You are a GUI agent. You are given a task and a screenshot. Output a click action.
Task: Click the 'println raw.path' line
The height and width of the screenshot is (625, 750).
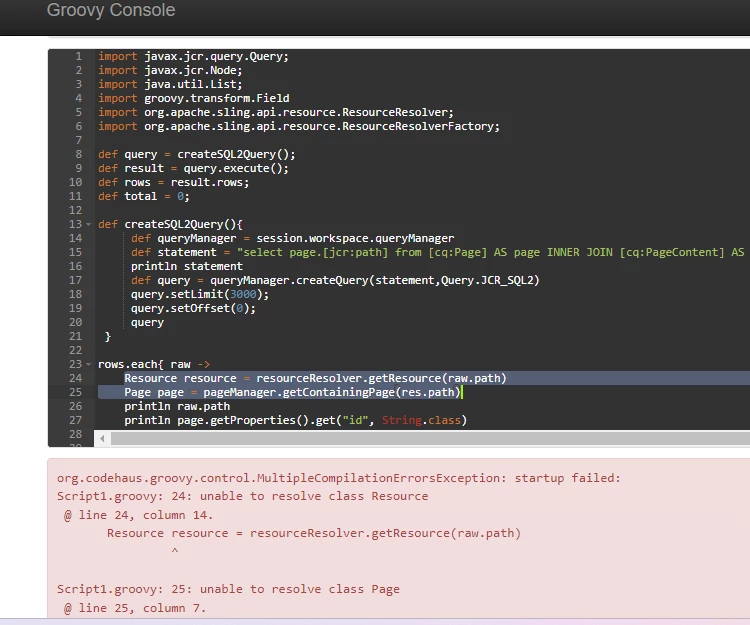(x=177, y=406)
